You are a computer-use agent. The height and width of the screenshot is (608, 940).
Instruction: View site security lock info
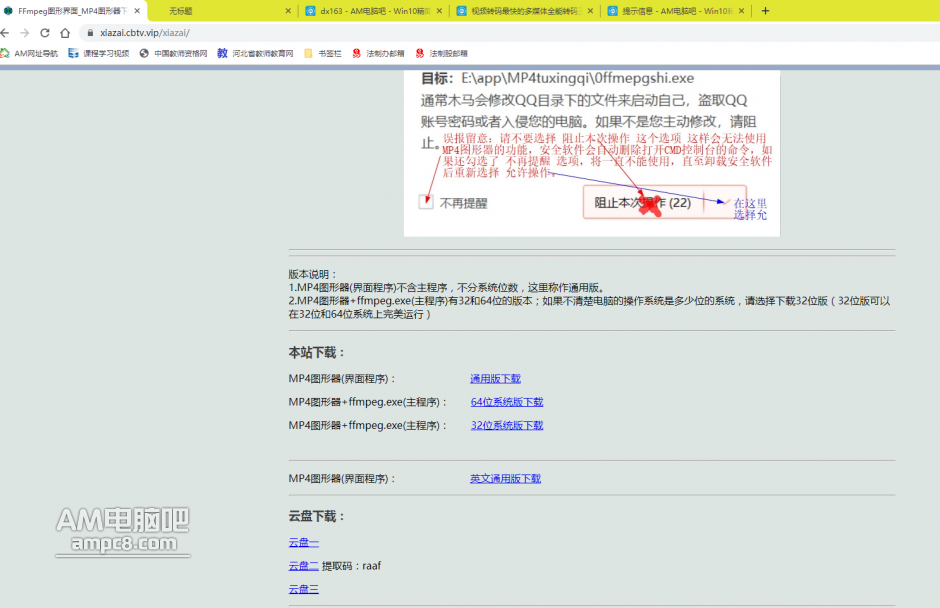[x=91, y=33]
